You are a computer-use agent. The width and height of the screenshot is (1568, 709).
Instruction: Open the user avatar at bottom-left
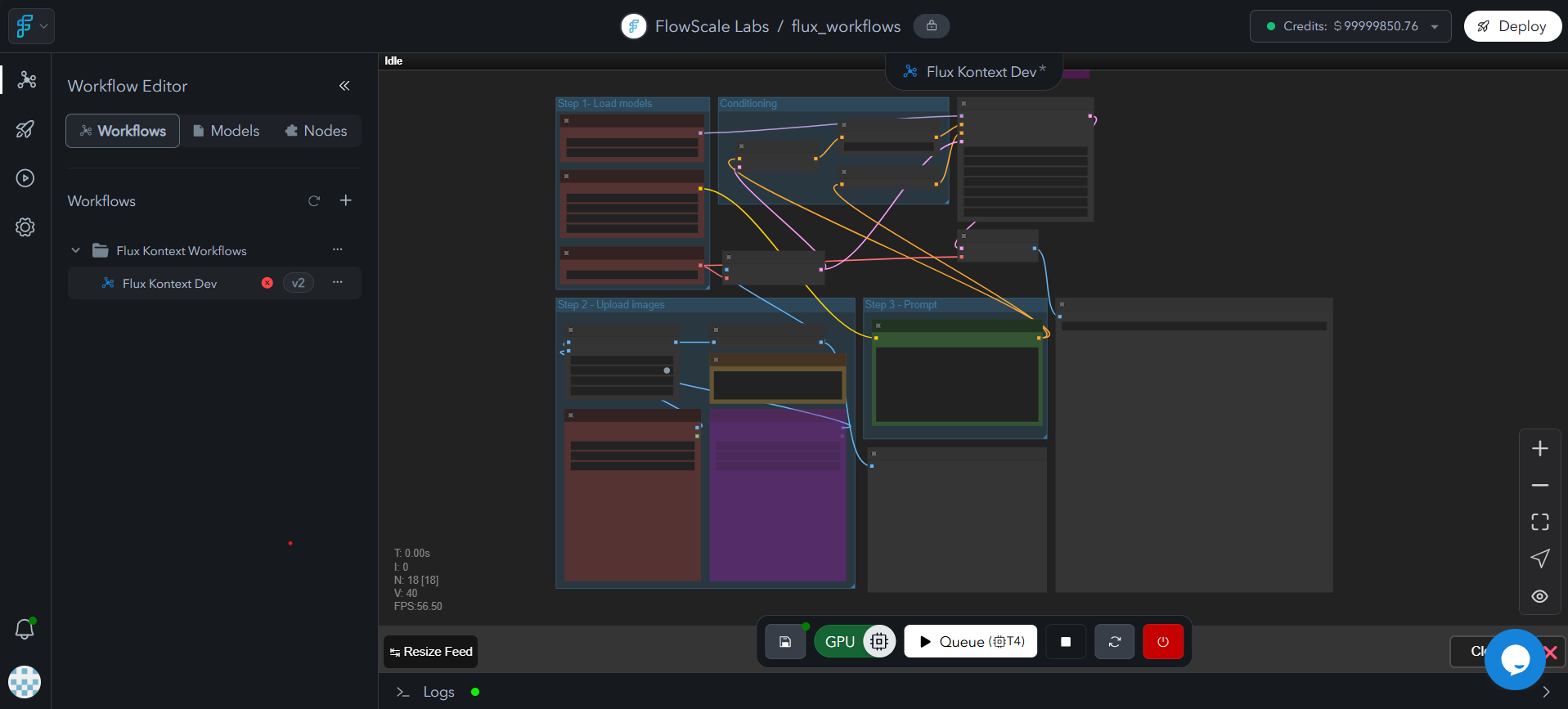coord(25,682)
